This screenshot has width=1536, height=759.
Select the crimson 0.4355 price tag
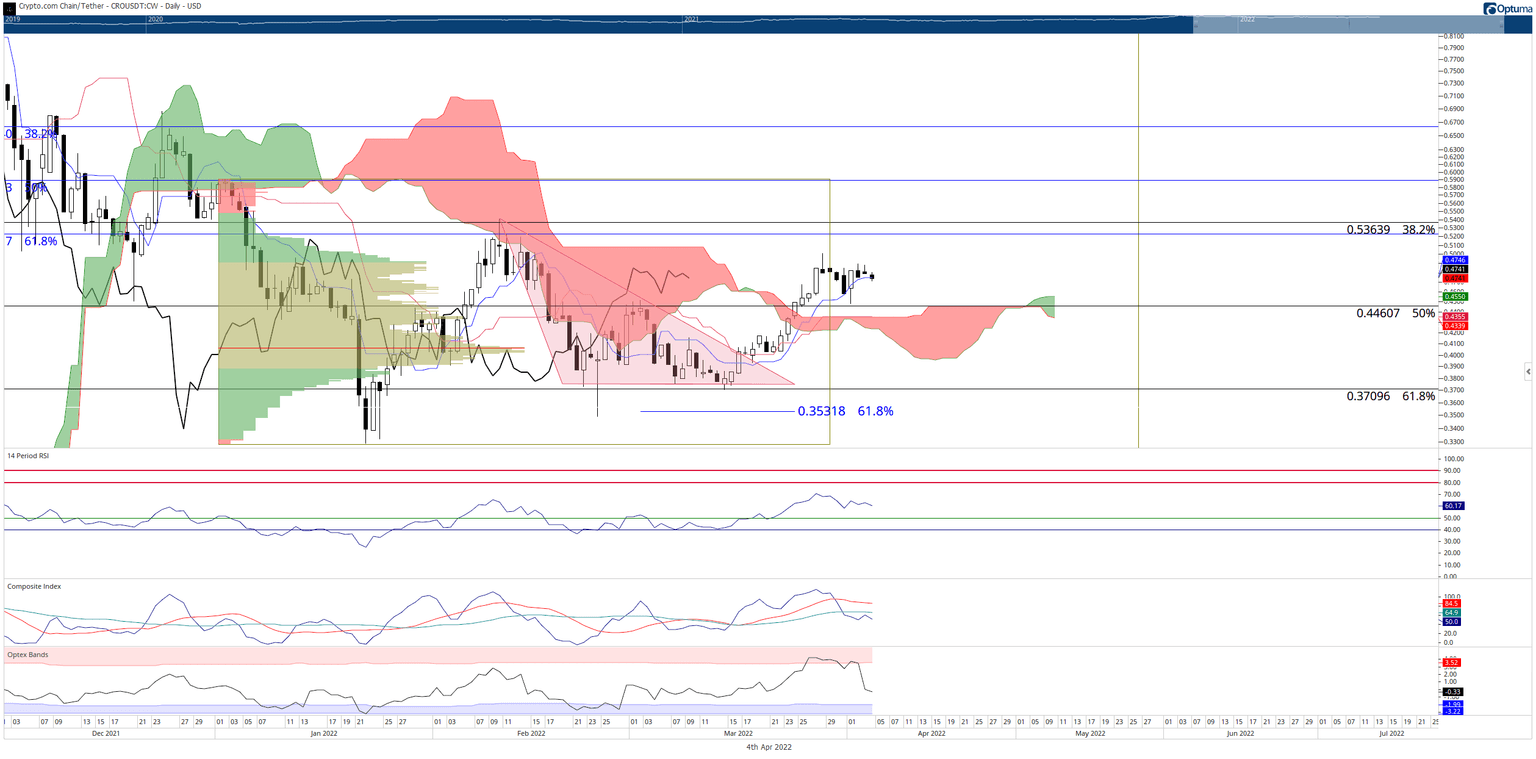click(1455, 317)
